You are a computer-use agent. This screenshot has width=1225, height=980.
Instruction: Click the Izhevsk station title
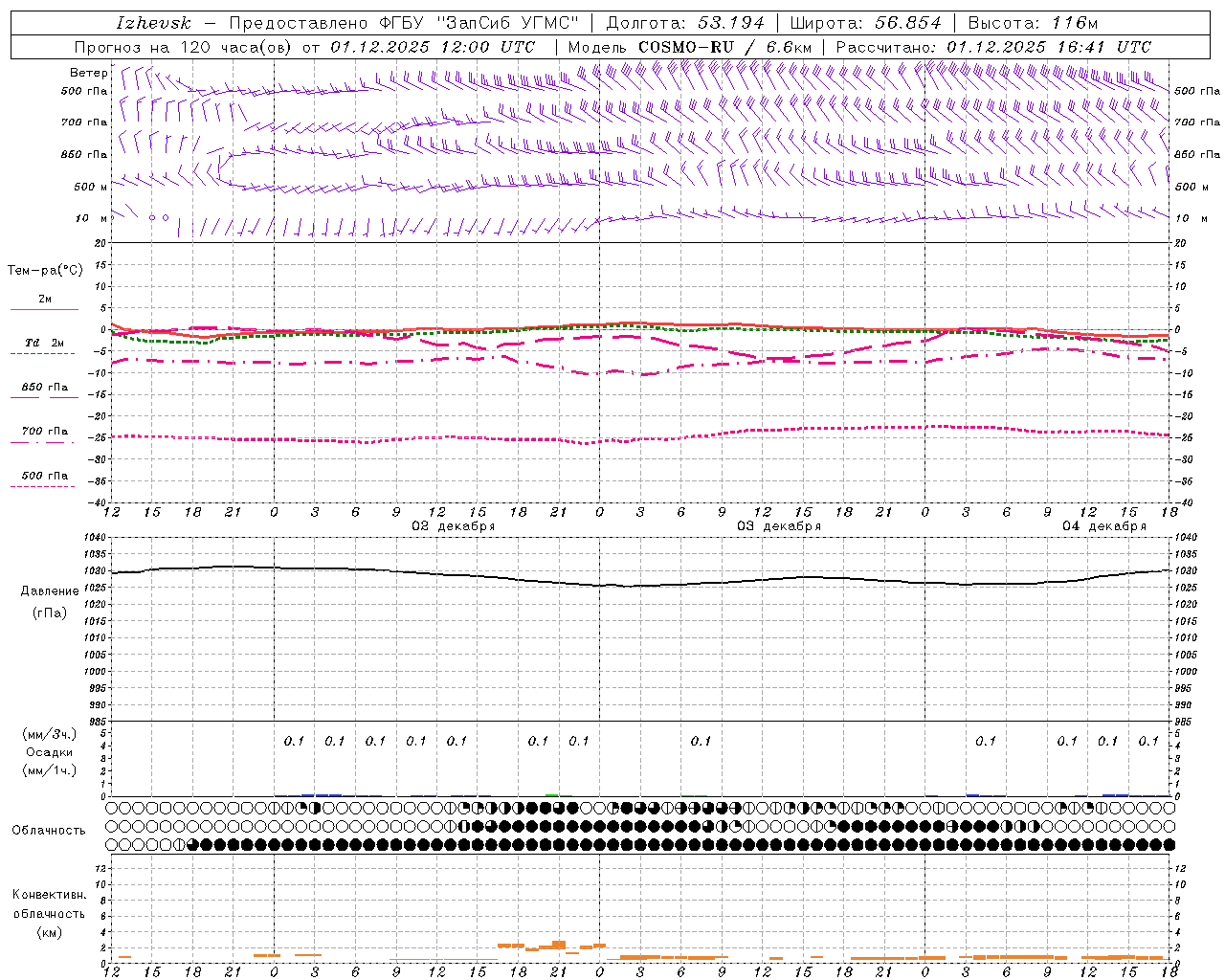[x=153, y=23]
